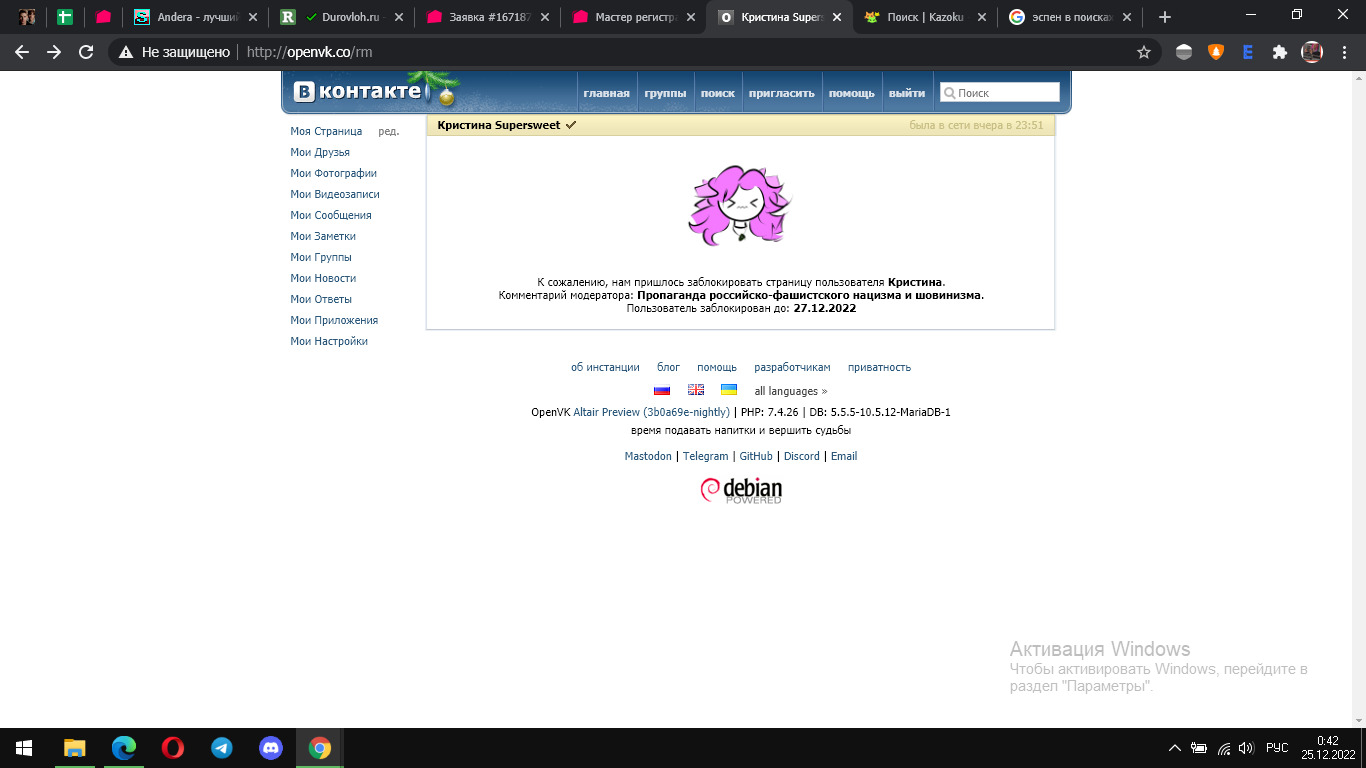The image size is (1366, 768).
Task: Switch to the Durovloh.ru tab
Action: click(343, 17)
